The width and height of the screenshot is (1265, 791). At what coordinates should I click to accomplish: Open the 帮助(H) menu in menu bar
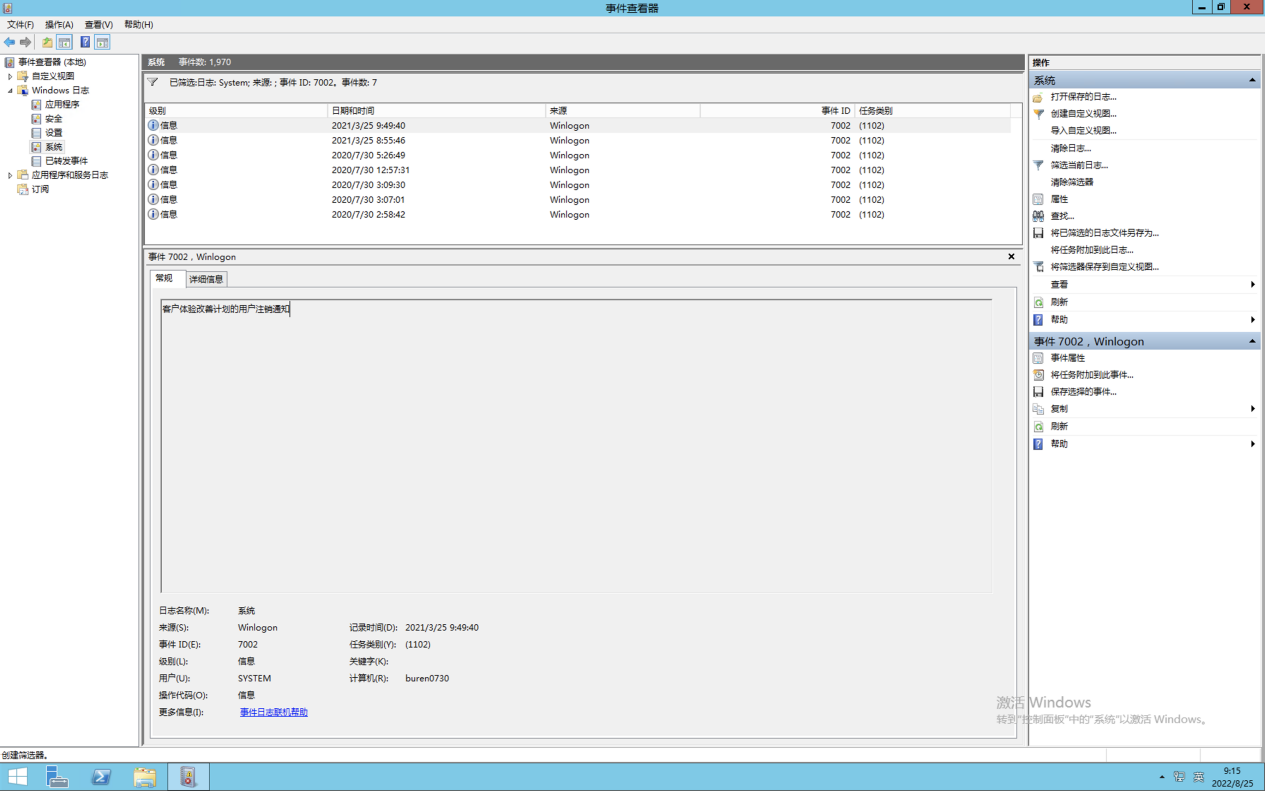[x=139, y=24]
